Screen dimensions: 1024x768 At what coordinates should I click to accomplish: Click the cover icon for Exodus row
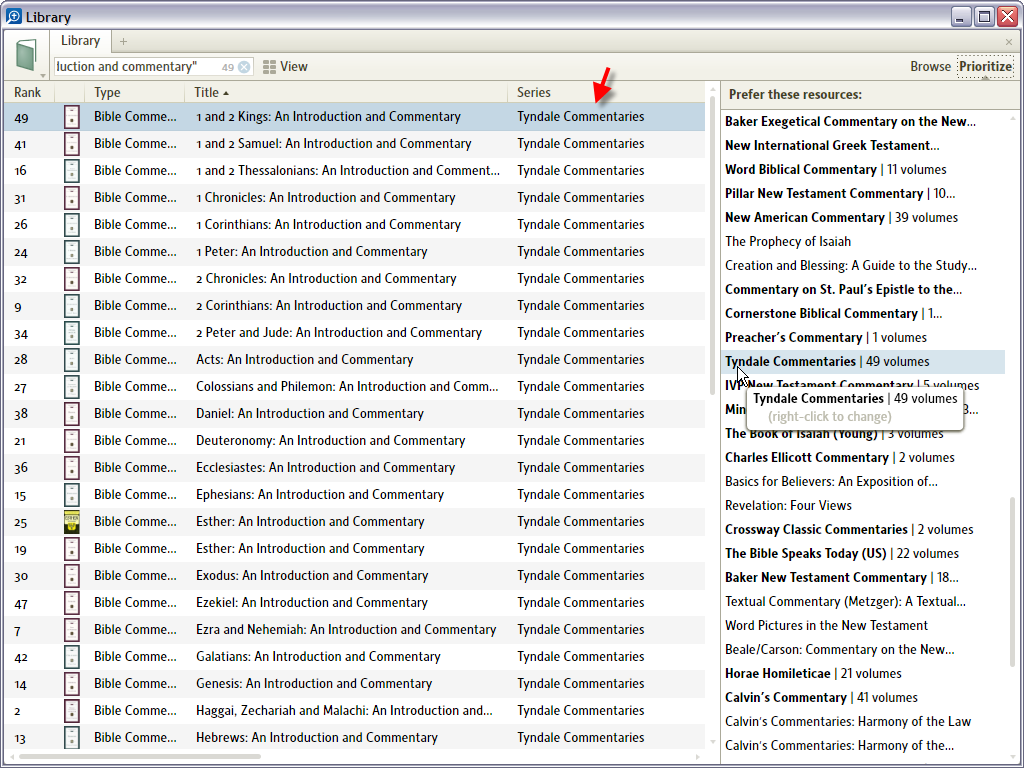[71, 576]
